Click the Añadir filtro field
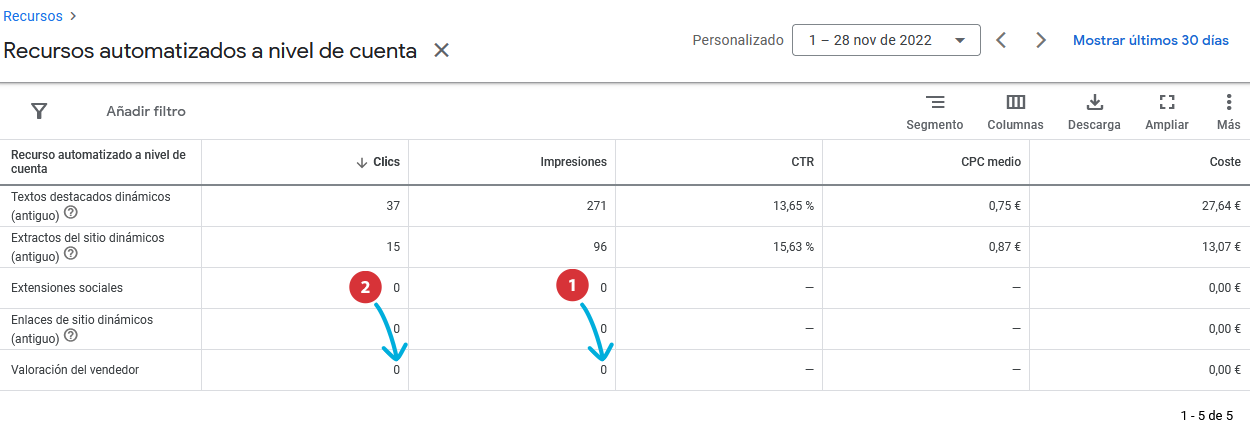Viewport: 1250px width, 432px height. 146,111
